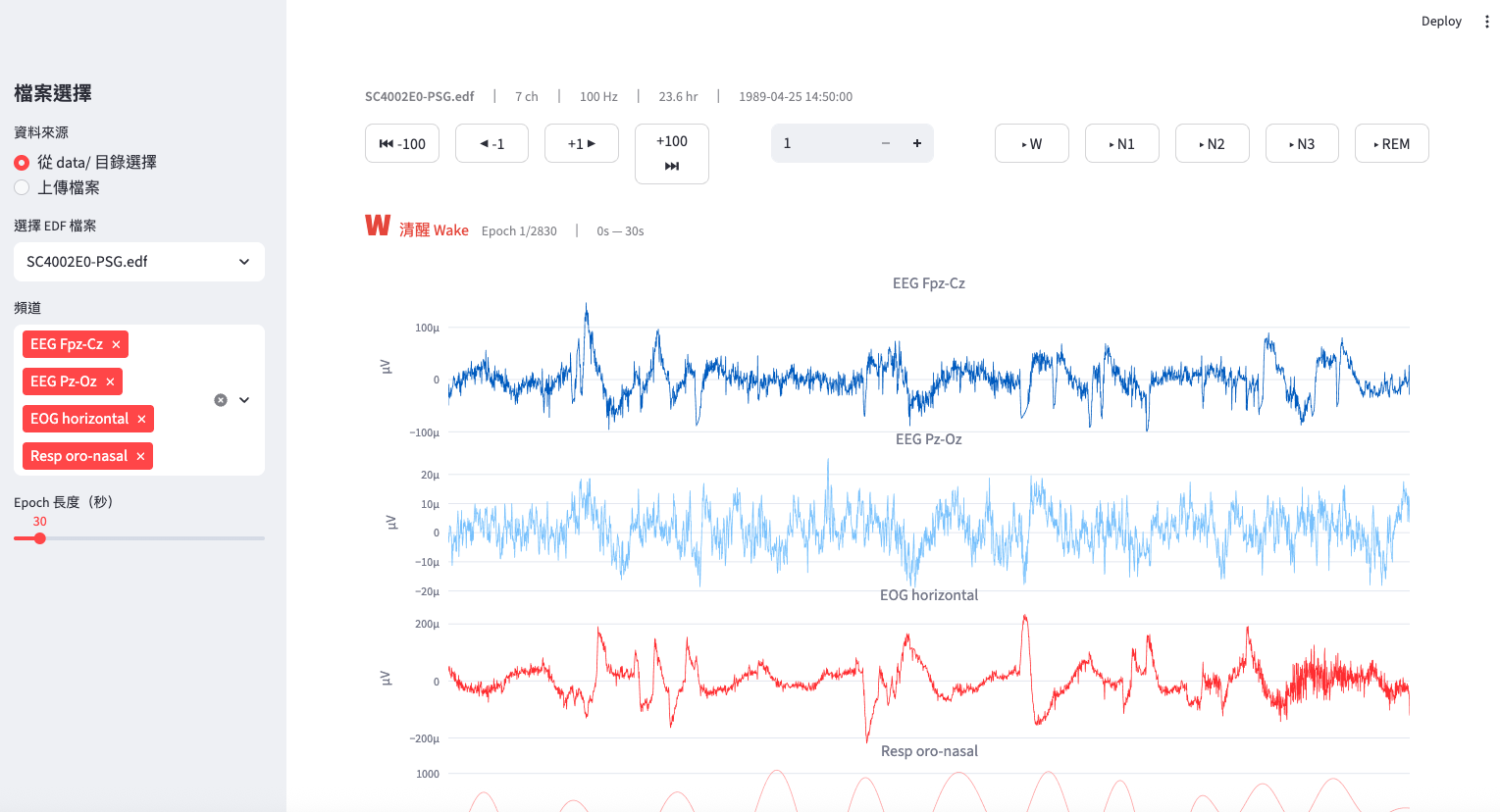Click the epoch number input field
Viewport: 1500px width, 812px height.
coord(820,143)
